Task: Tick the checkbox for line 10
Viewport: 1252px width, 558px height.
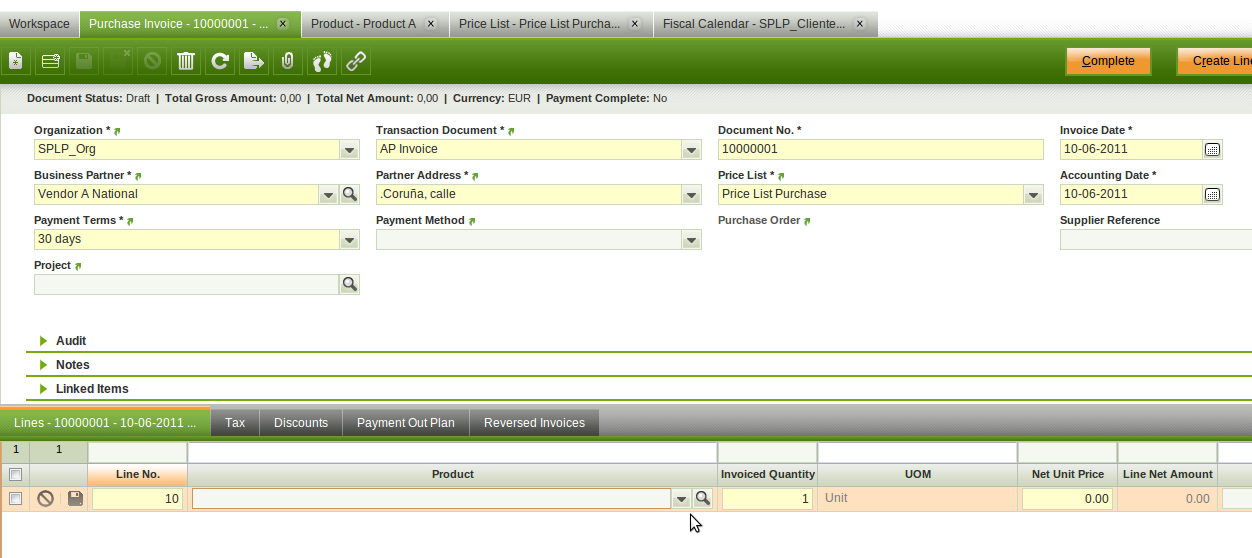Action: [15, 498]
